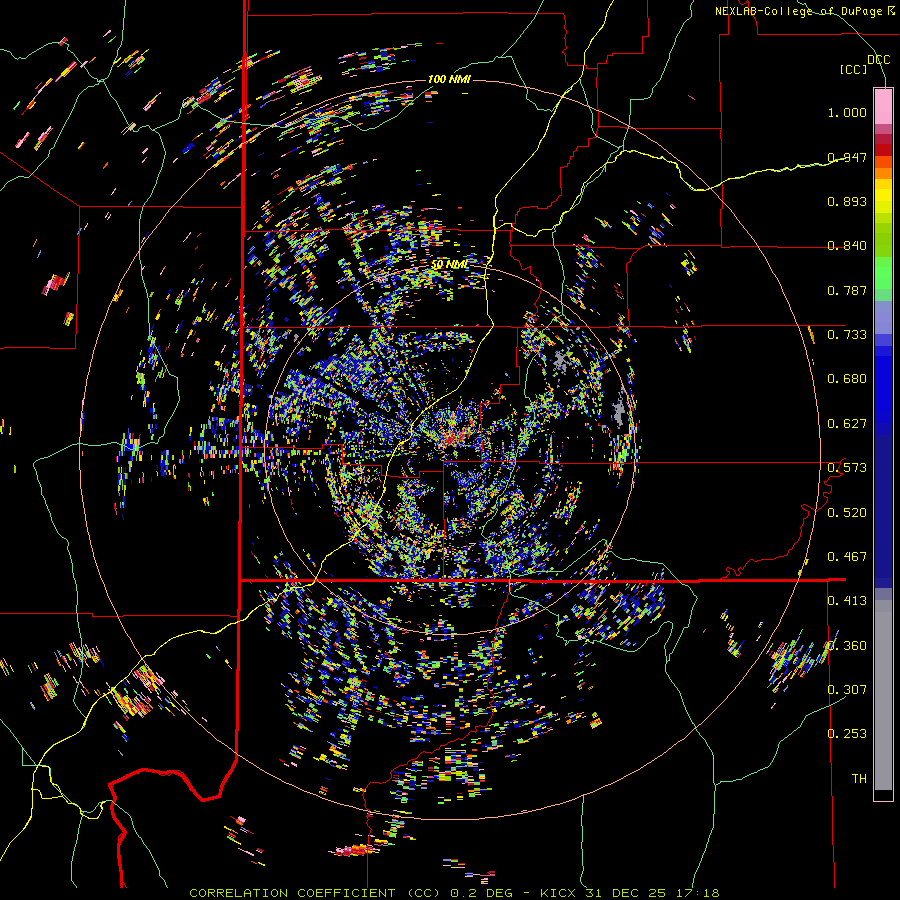The height and width of the screenshot is (900, 900).
Task: Click the 31 DEC 25 date text
Action: point(626,893)
